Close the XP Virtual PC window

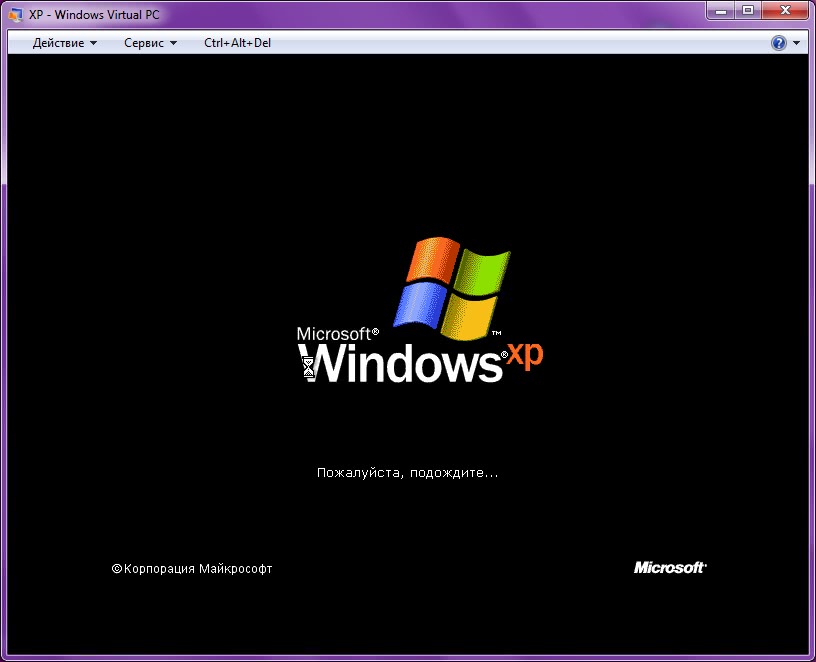785,10
